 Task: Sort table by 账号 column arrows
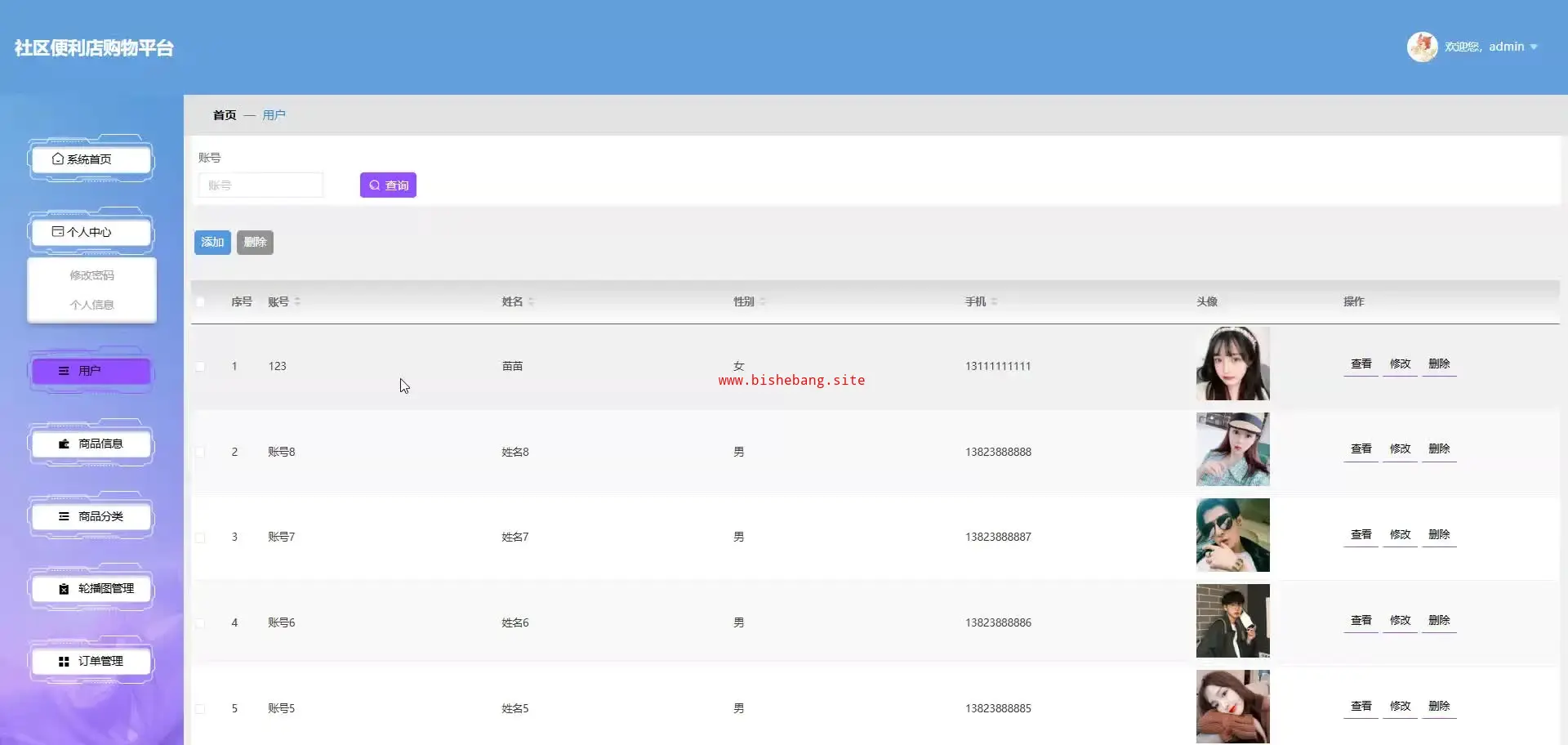(x=297, y=302)
